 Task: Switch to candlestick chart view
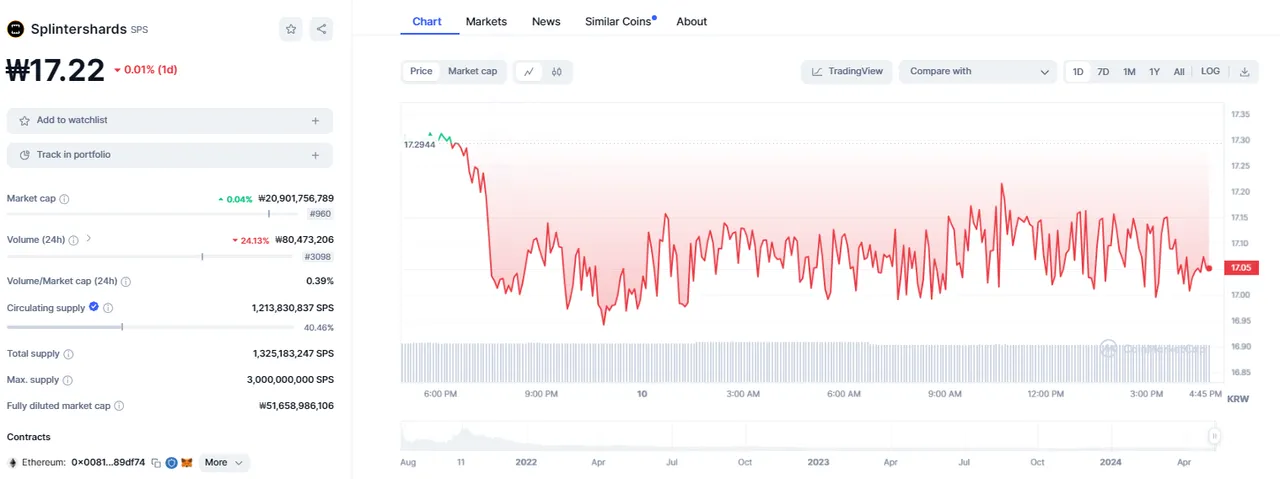tap(556, 71)
